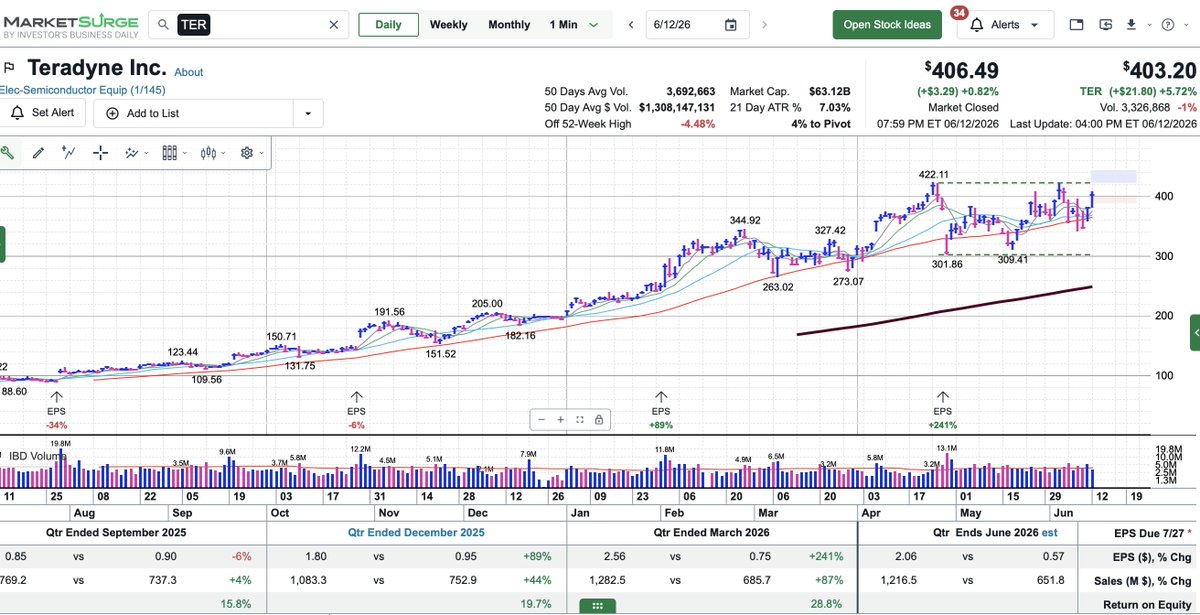This screenshot has height=615, width=1200.
Task: Select the pencil drawing tool
Action: 38,153
